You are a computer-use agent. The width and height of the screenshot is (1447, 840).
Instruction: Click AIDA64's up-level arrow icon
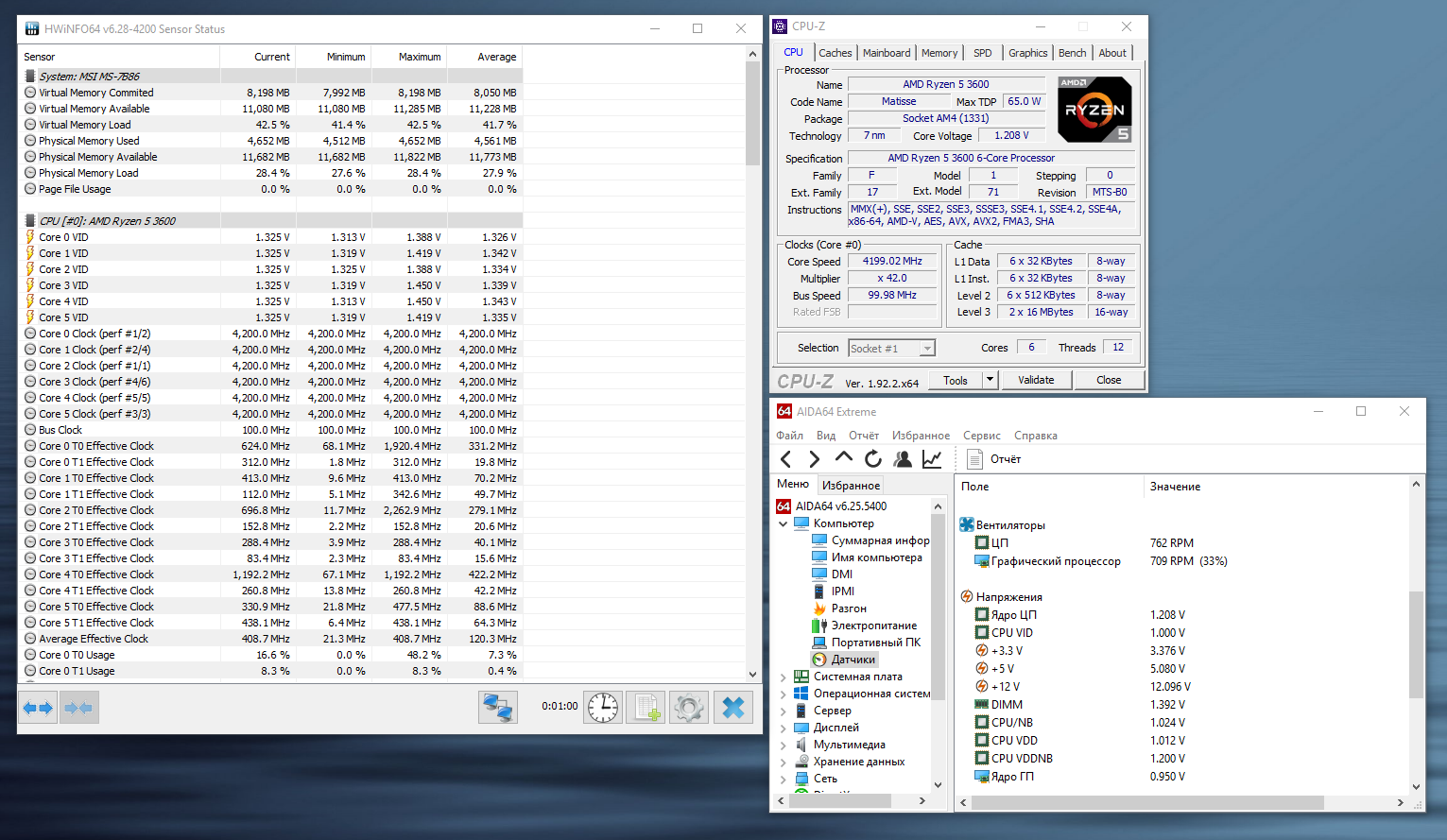(843, 459)
